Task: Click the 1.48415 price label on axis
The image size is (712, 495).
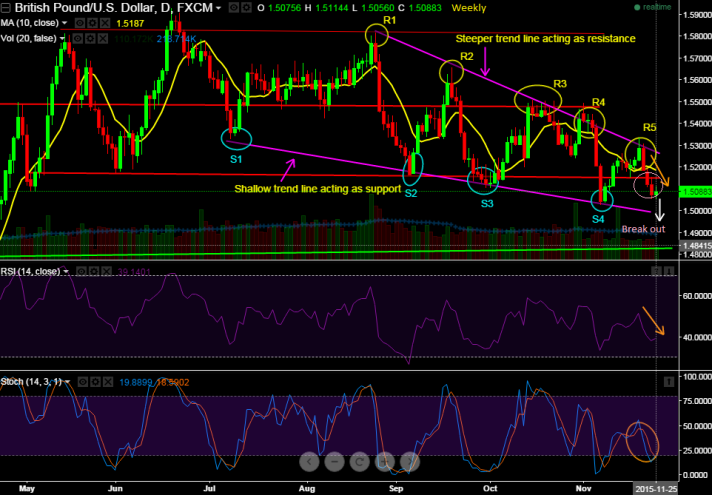Action: pyautogui.click(x=695, y=245)
